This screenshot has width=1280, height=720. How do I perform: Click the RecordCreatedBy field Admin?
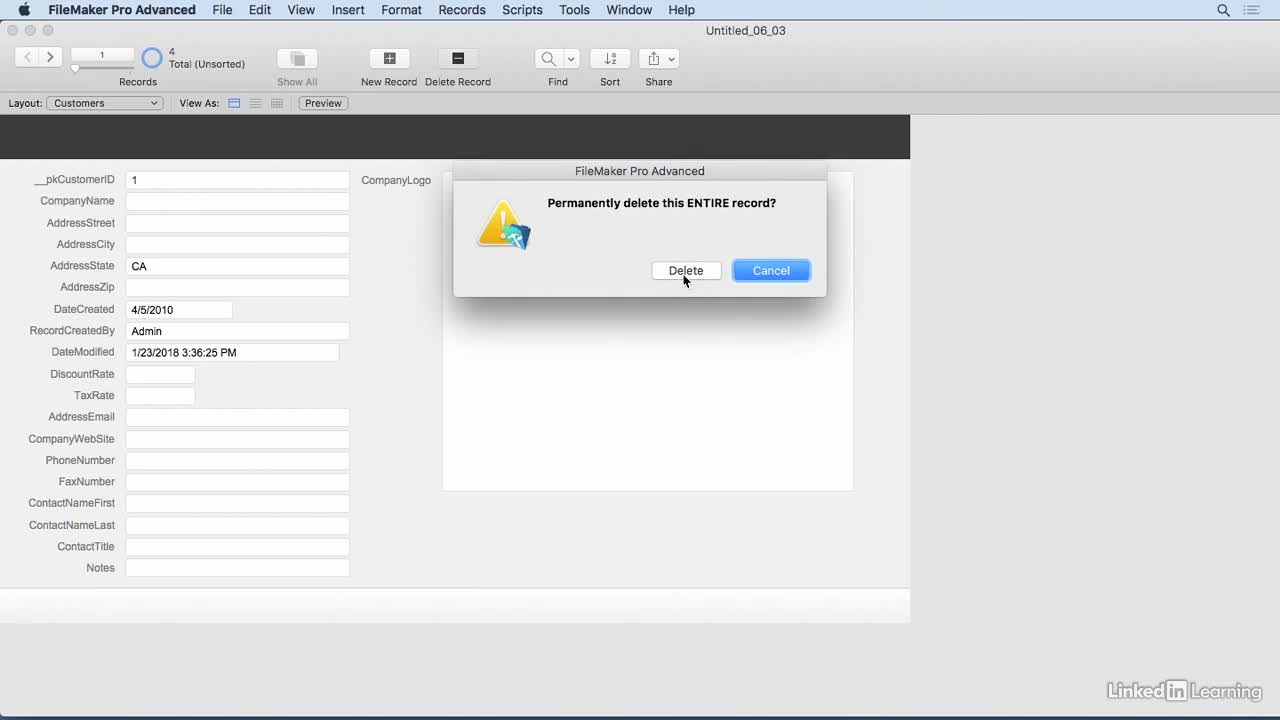[237, 331]
